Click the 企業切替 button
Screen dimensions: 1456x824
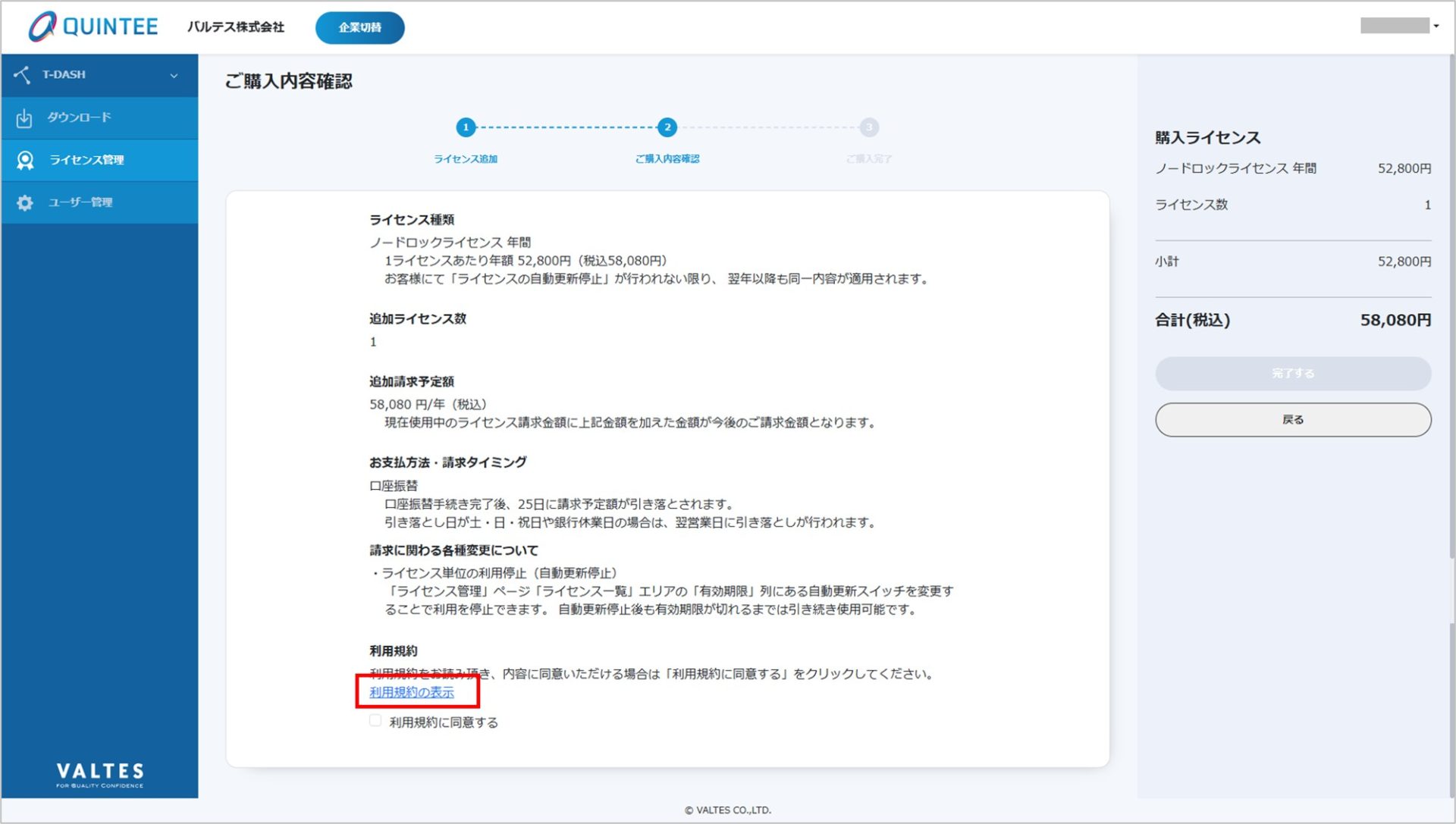(359, 27)
